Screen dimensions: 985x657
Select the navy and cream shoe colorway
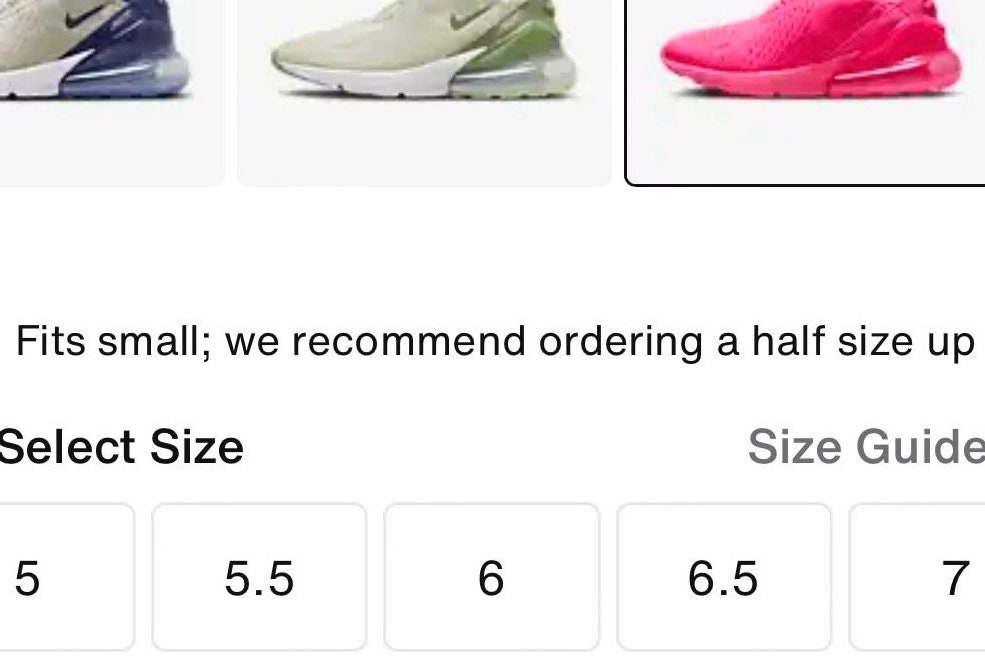(110, 91)
